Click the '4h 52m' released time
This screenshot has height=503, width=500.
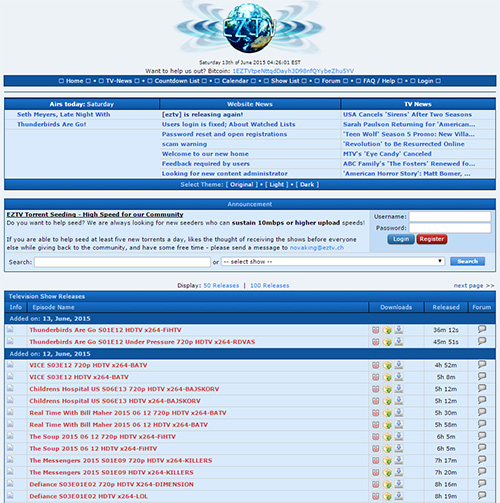tap(446, 365)
